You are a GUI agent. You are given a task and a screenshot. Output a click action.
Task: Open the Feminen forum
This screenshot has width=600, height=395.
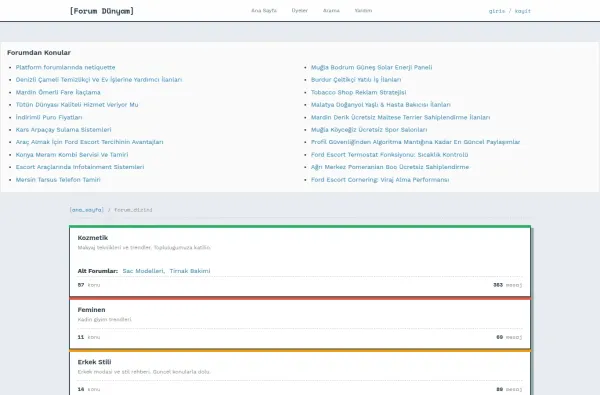pyautogui.click(x=91, y=310)
